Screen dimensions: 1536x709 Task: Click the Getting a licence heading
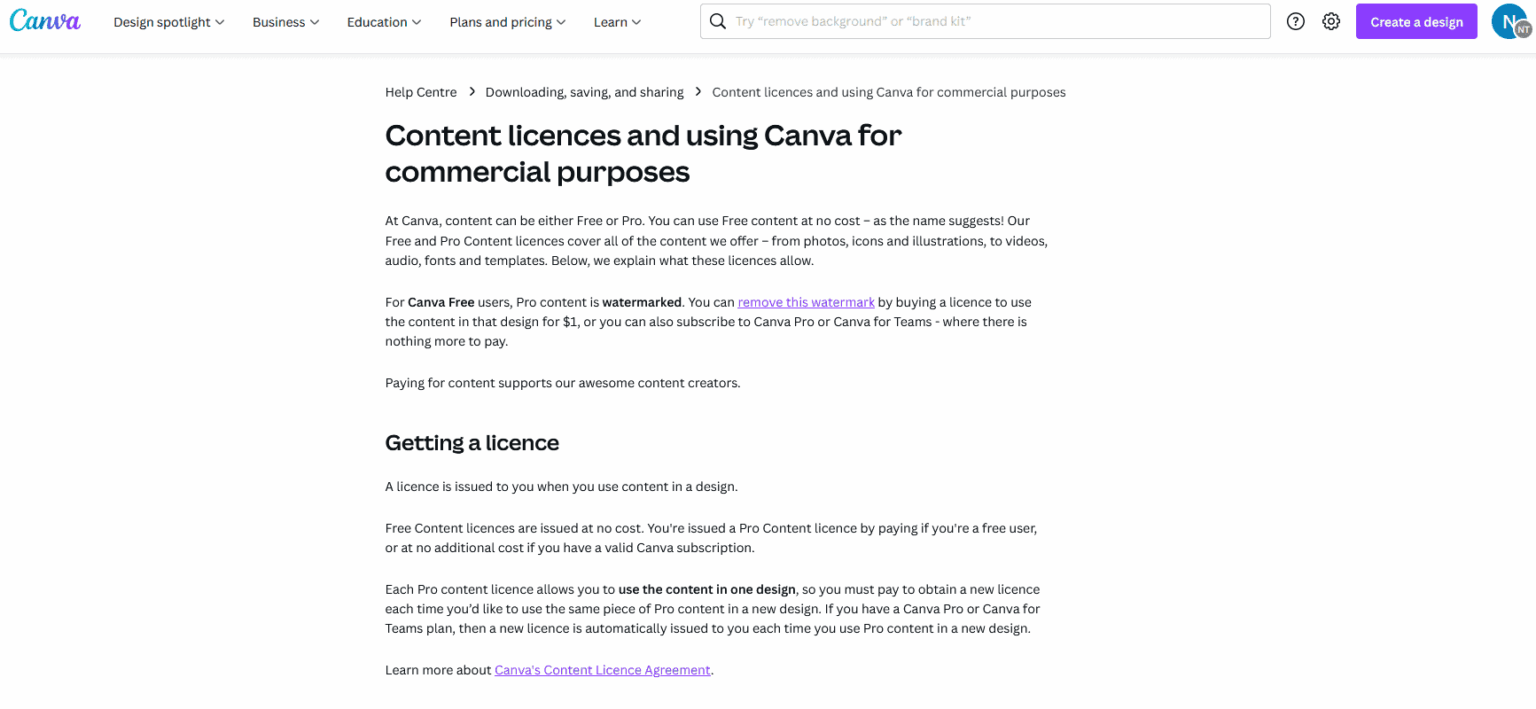(x=472, y=442)
